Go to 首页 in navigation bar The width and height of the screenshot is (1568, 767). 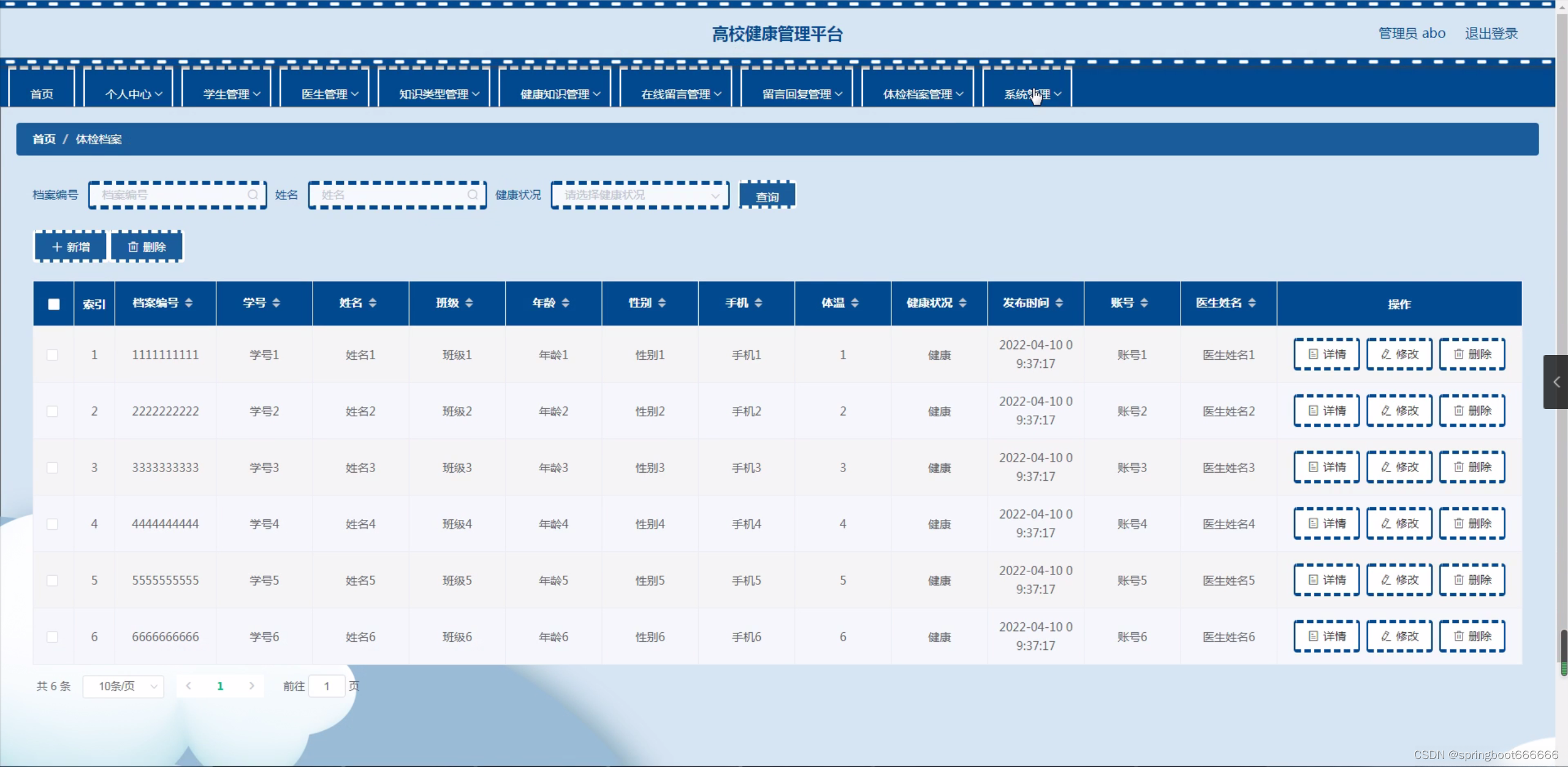point(42,94)
